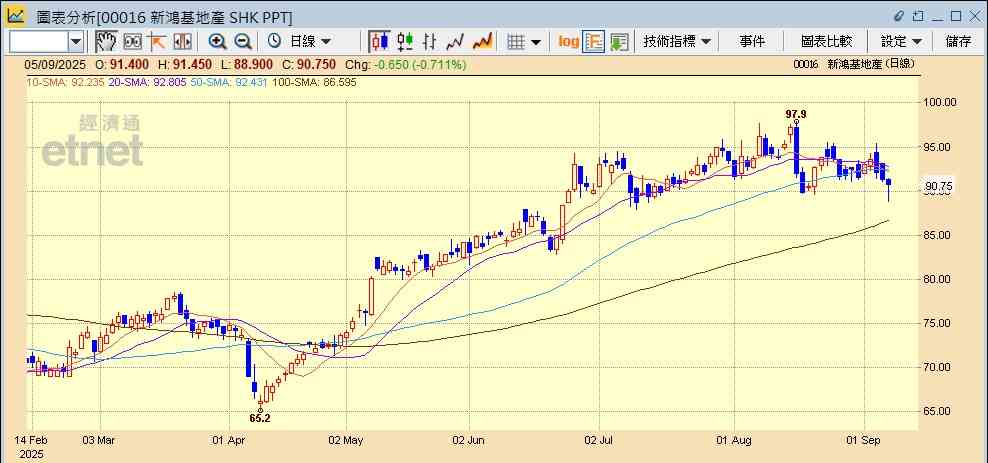The height and width of the screenshot is (463, 988).
Task: Open the 設定 settings dropdown
Action: tap(901, 42)
